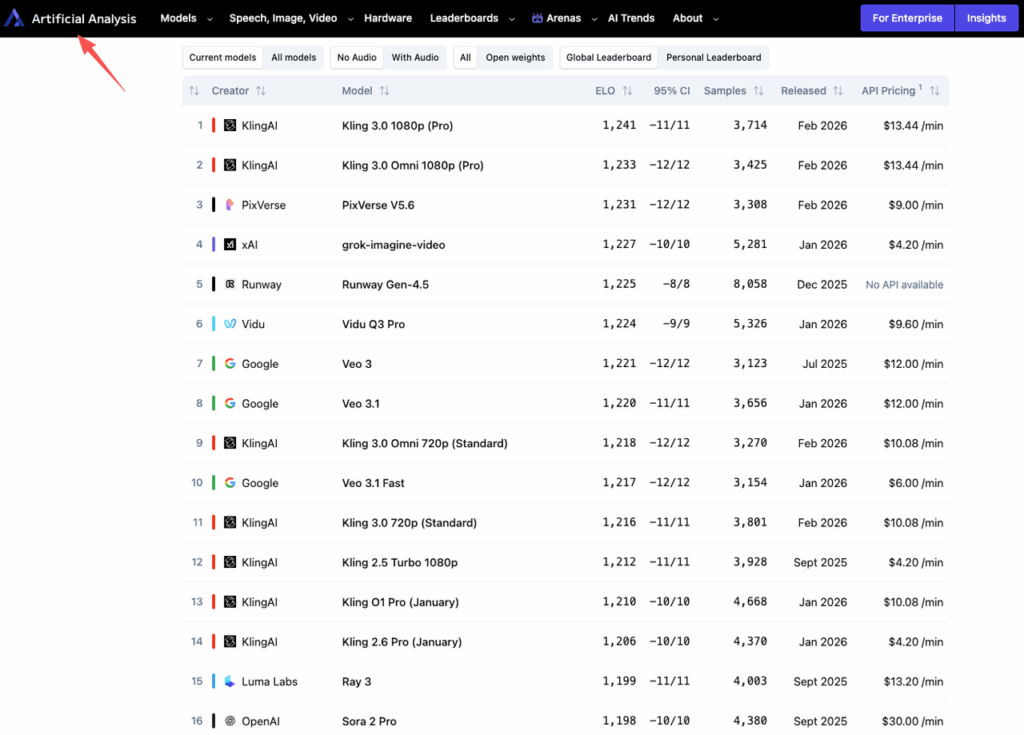Screen dimensions: 1024x735
Task: Click Google logo in Veo 3.1 Fast row
Action: coord(230,482)
